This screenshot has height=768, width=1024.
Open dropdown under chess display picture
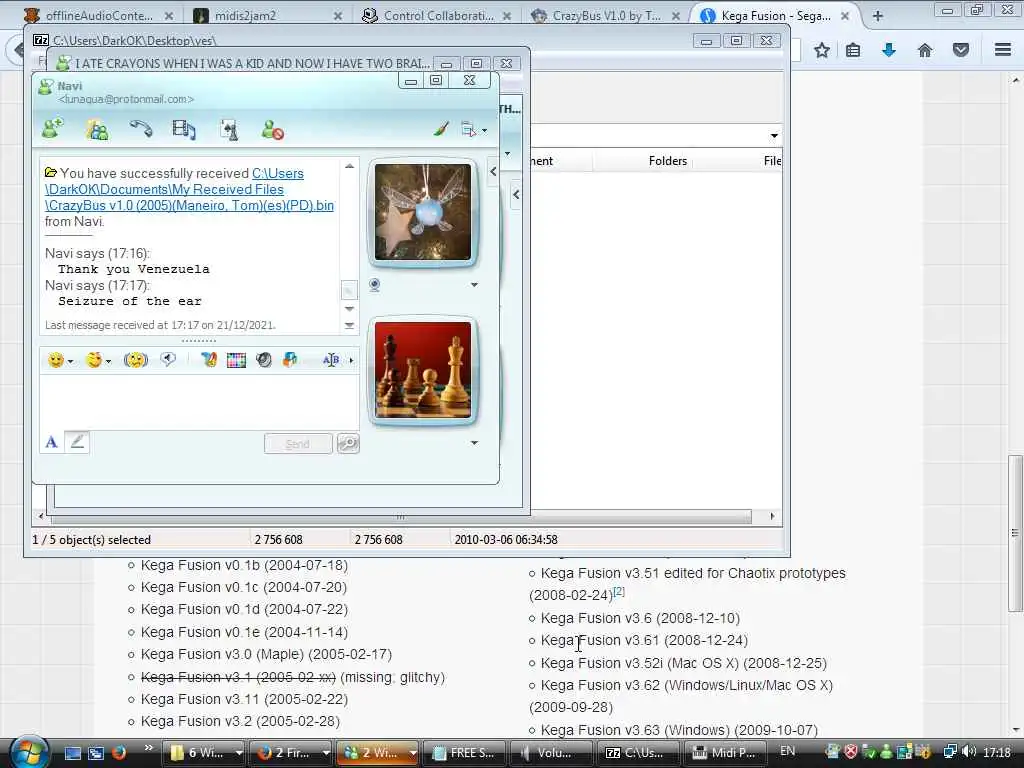474,443
